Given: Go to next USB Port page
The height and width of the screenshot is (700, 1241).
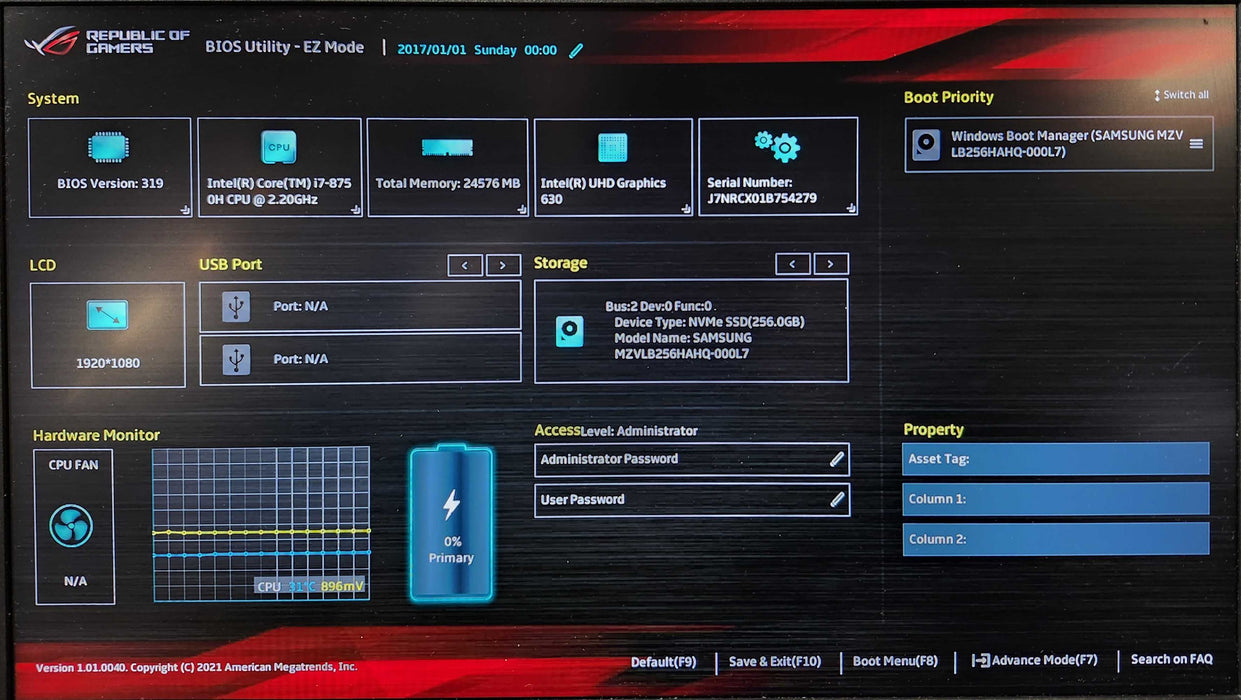Looking at the screenshot, I should [x=503, y=265].
